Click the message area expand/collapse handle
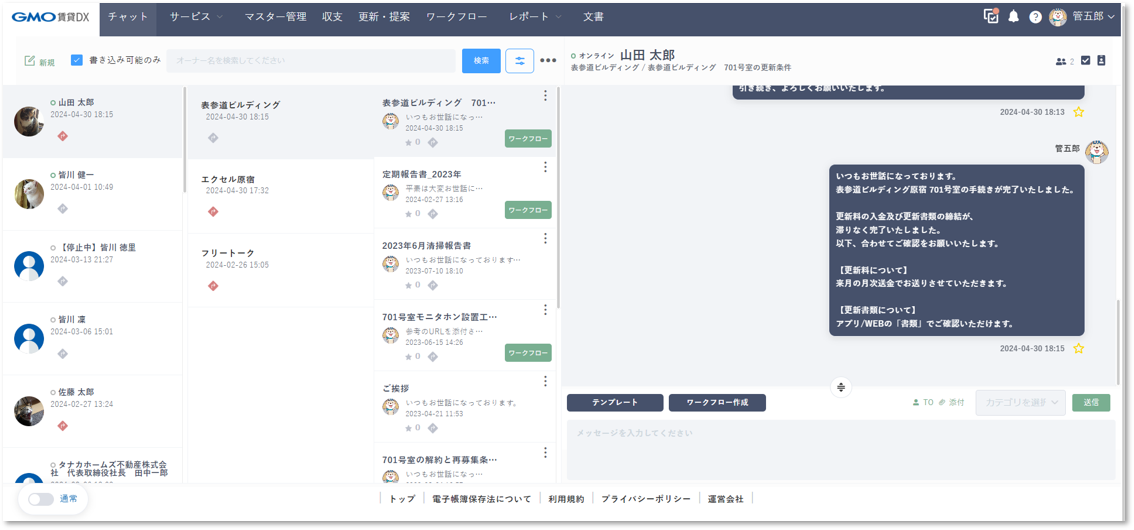This screenshot has height=530, width=1134. click(840, 388)
